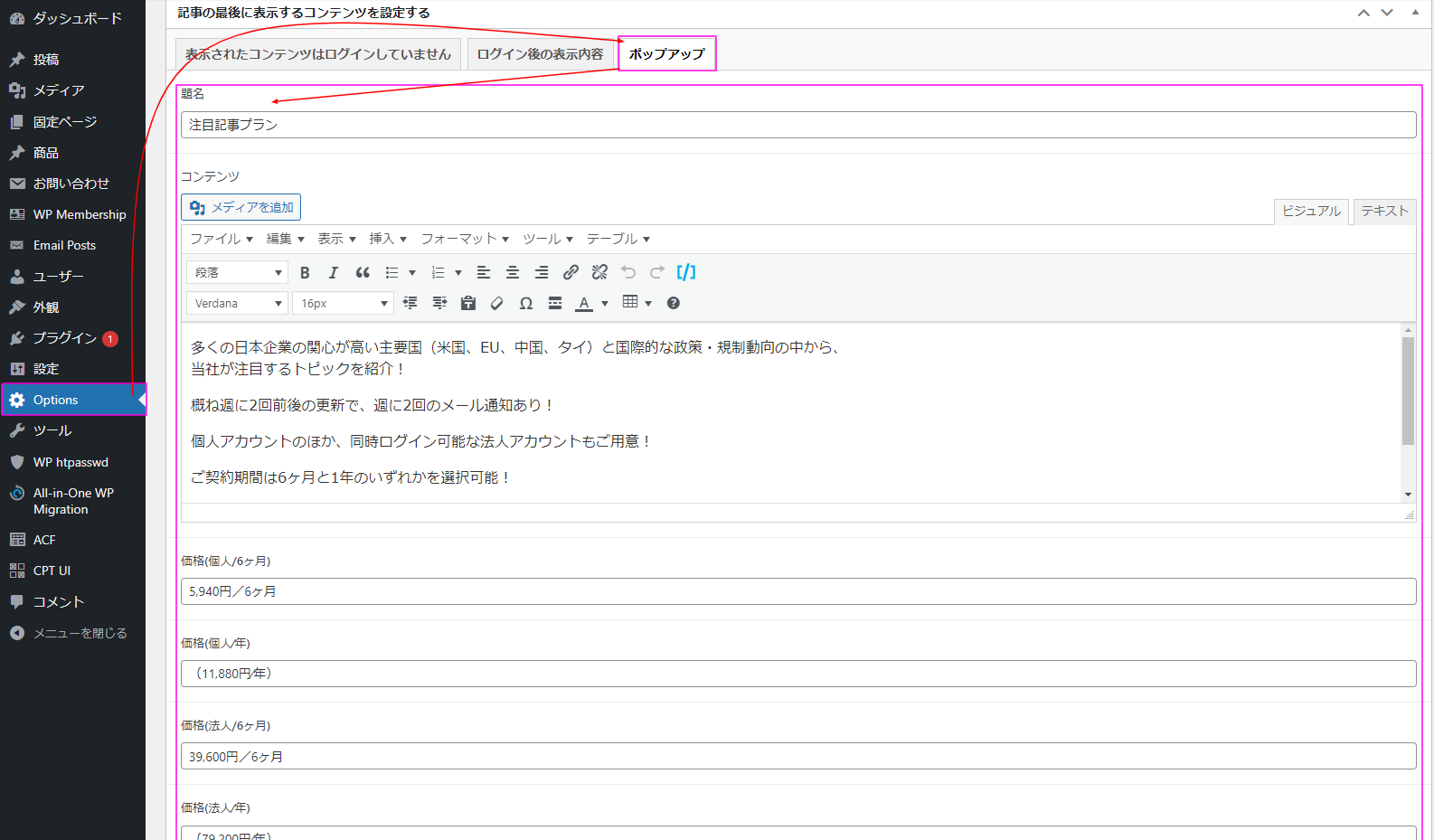Open the ファイル menu
The width and height of the screenshot is (1434, 840).
[222, 239]
